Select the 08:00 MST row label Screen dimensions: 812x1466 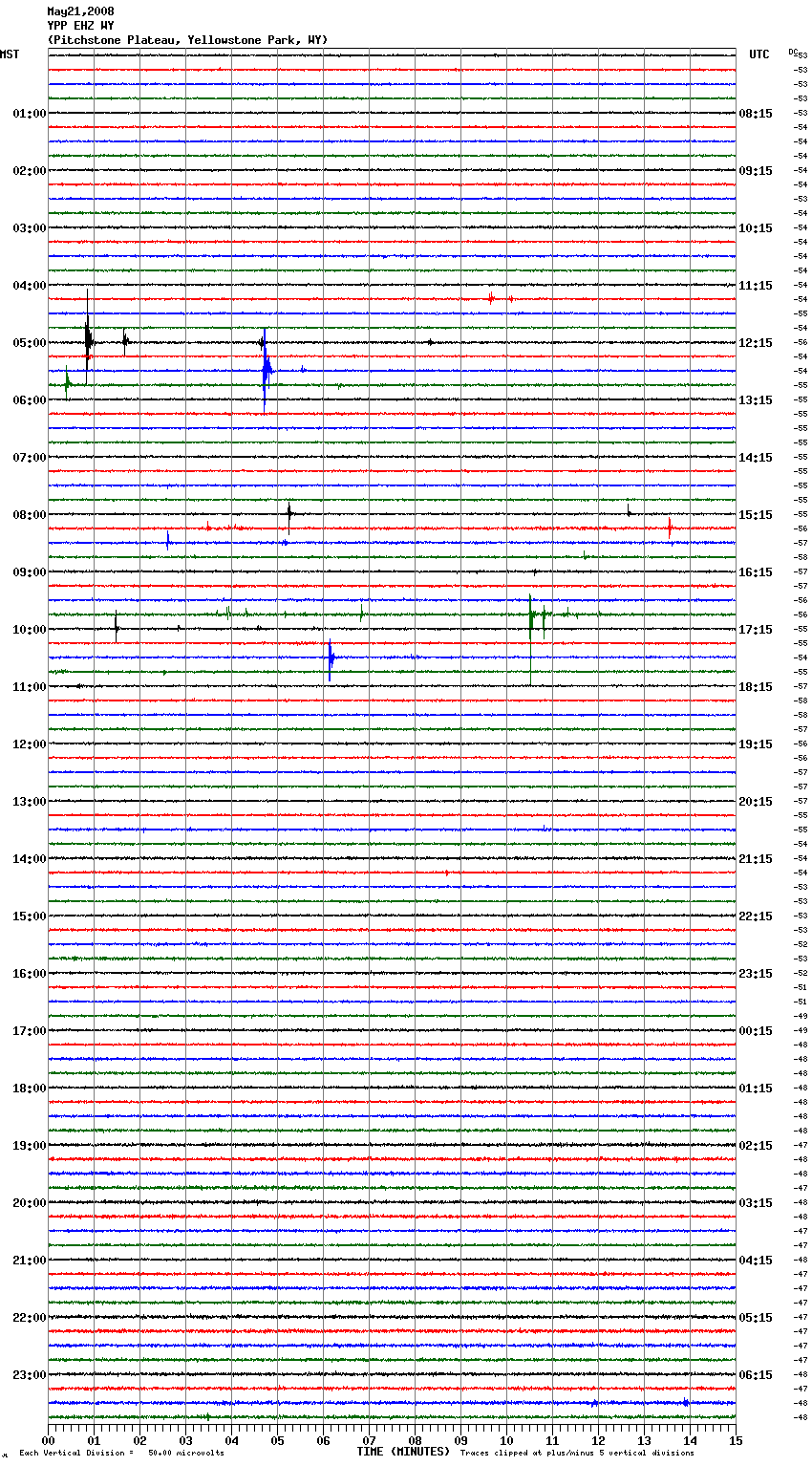(x=29, y=515)
